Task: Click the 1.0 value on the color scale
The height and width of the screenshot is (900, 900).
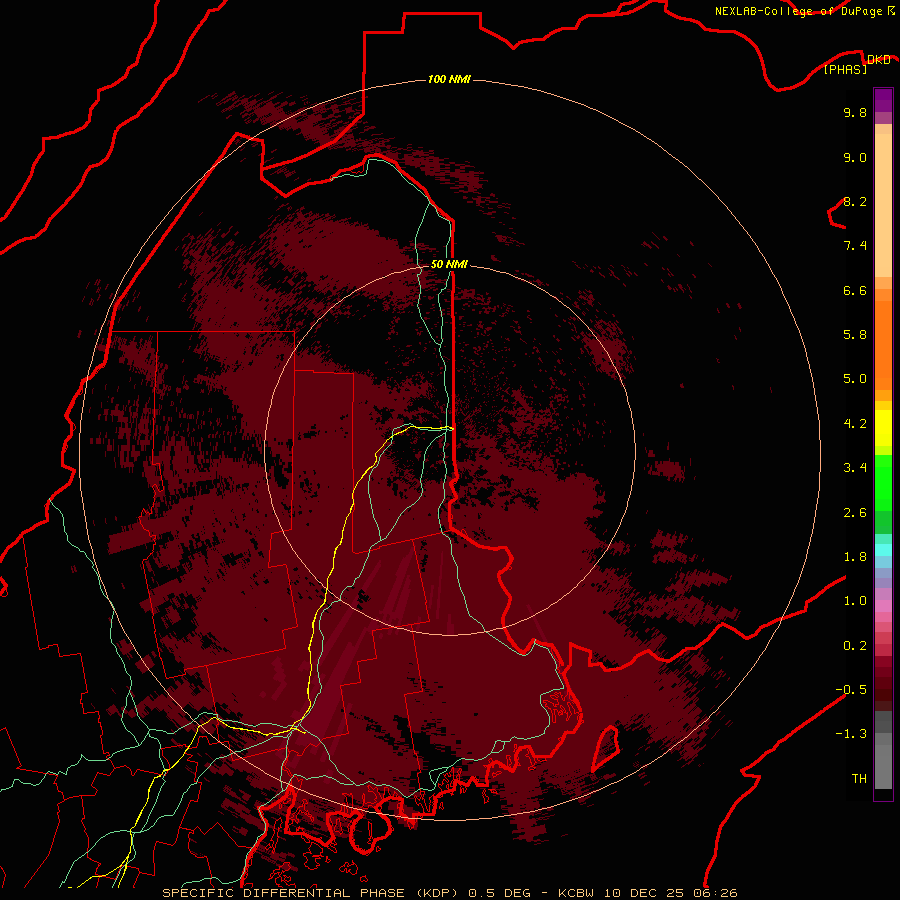Action: point(855,601)
